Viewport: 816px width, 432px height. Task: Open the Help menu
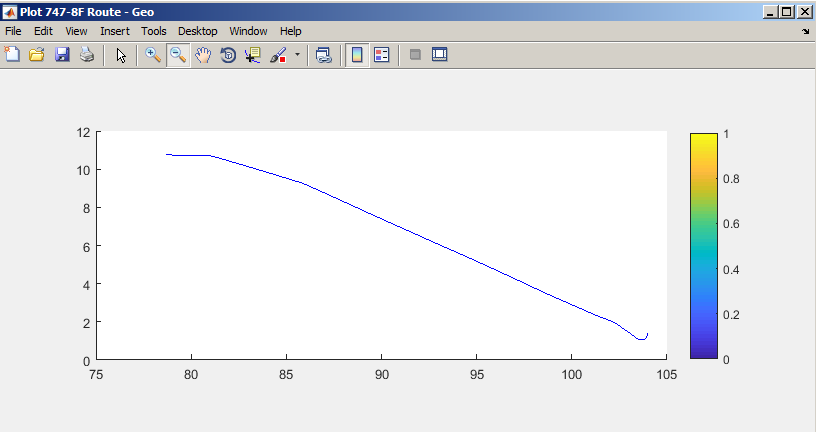click(x=290, y=31)
